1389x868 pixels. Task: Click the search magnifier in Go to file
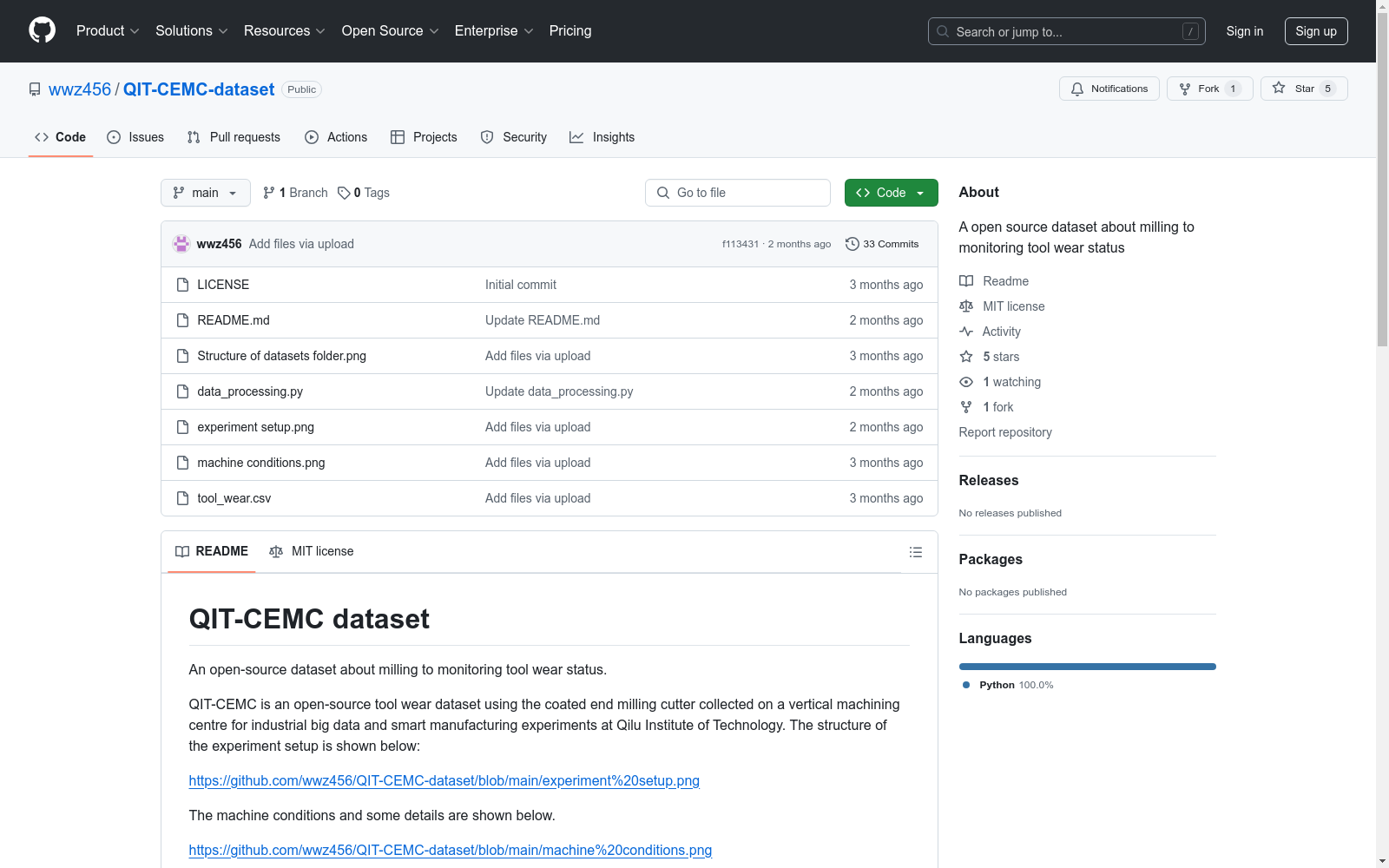point(663,193)
